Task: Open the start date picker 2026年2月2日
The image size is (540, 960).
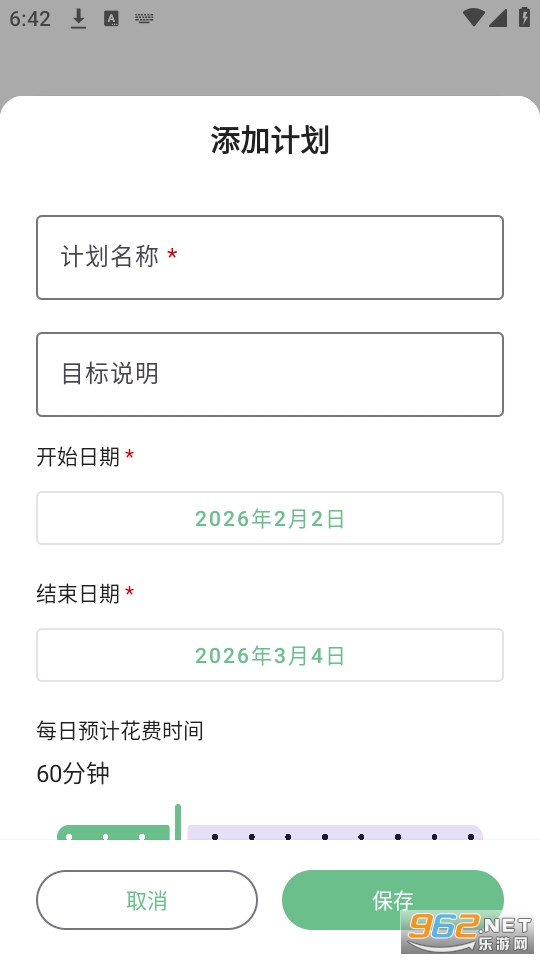Action: (x=270, y=518)
